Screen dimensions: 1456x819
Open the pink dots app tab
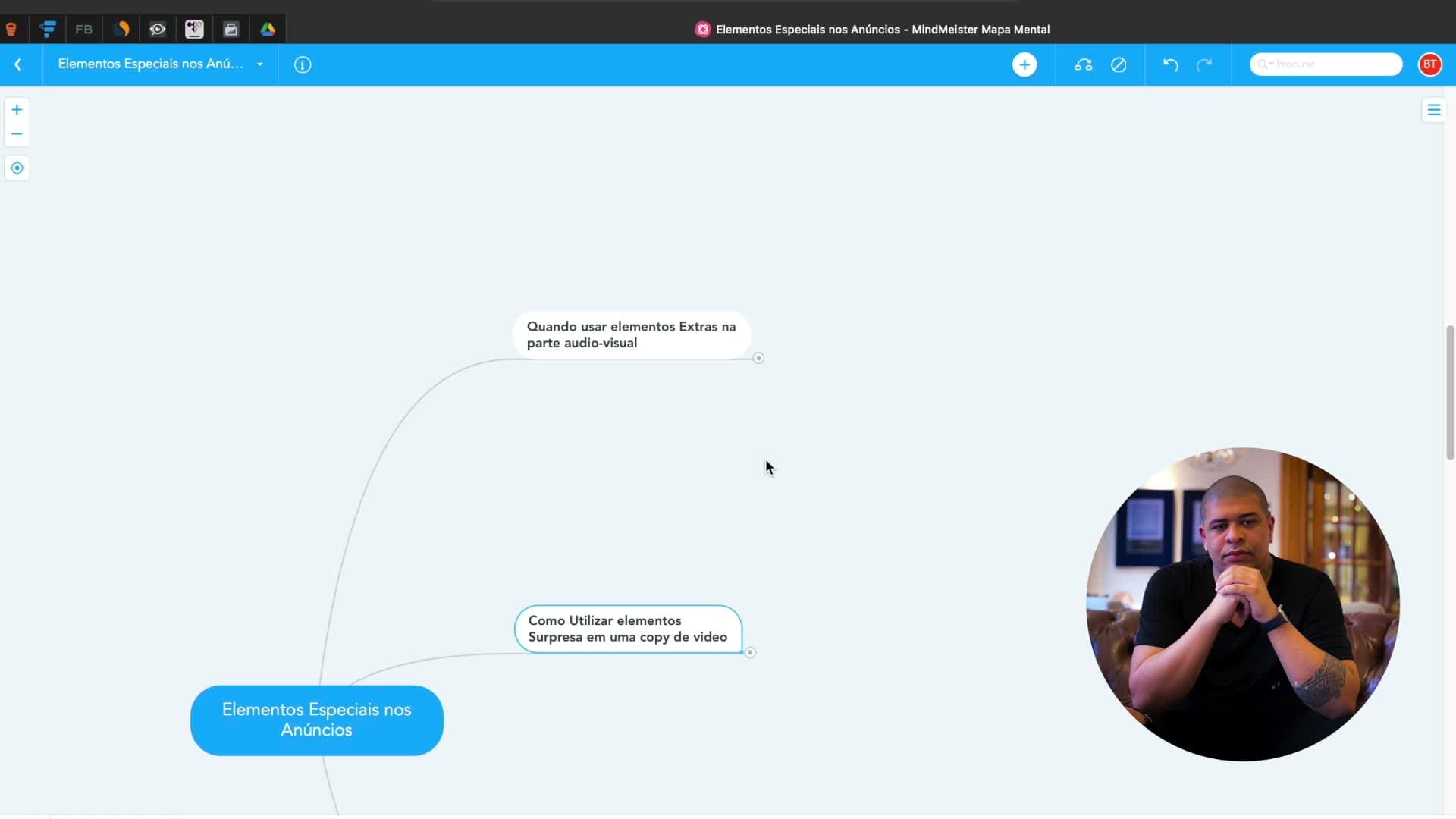[x=194, y=30]
